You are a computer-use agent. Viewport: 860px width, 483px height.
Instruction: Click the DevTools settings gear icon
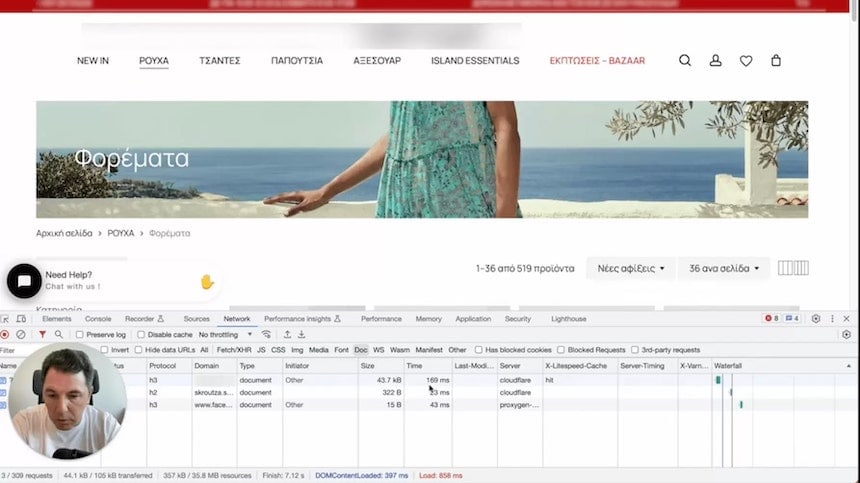[x=816, y=319]
